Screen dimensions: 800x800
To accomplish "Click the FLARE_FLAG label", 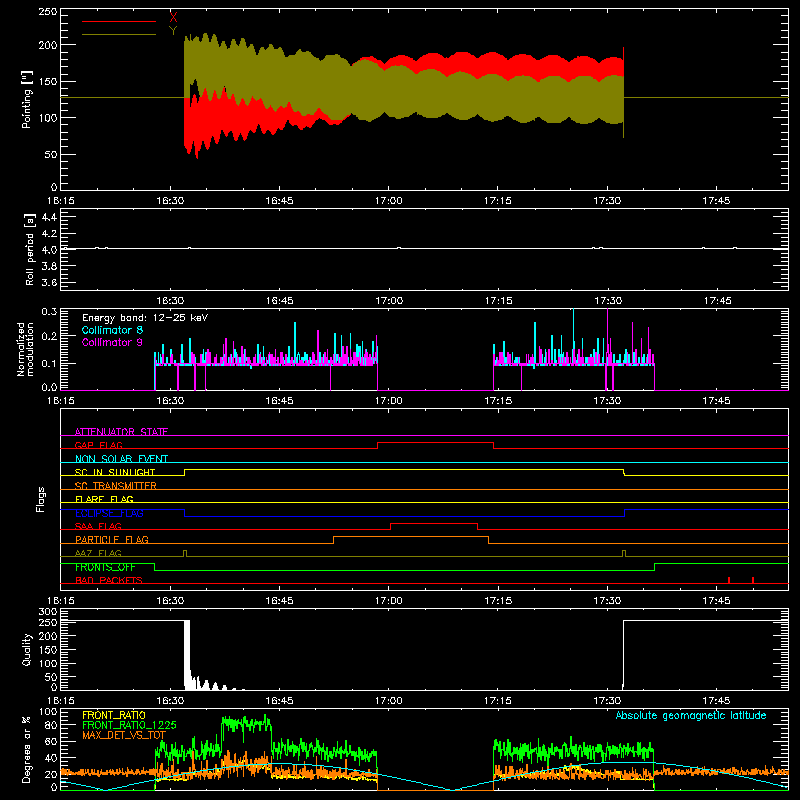I will (x=104, y=499).
